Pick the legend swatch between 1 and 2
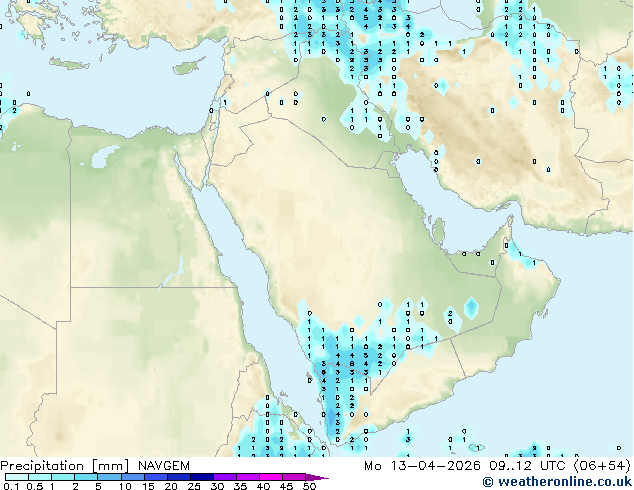The width and height of the screenshot is (634, 490). (63, 477)
